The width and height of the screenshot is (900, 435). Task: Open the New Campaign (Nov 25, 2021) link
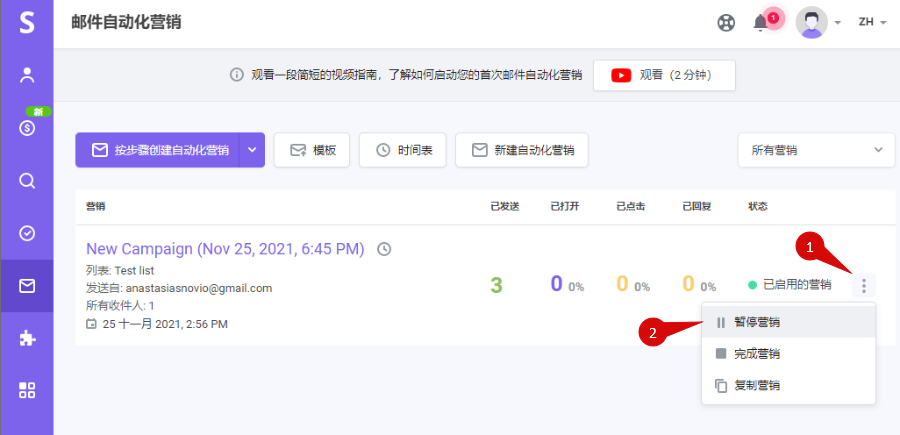225,248
